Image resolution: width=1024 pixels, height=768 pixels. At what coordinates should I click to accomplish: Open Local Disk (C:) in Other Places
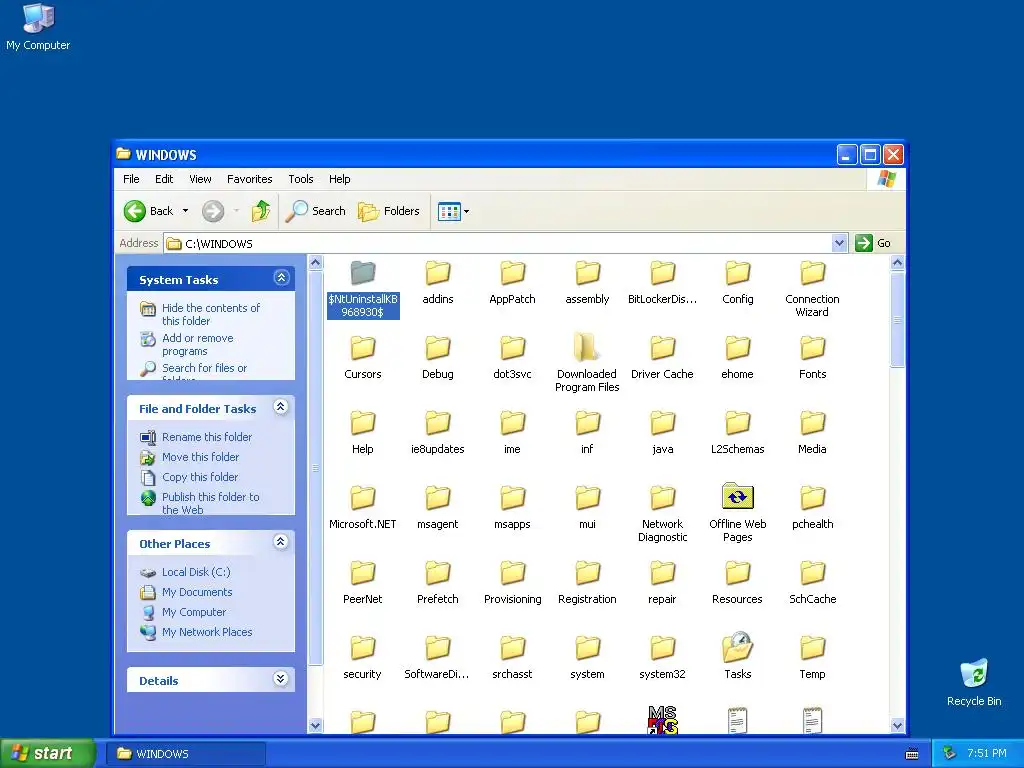pos(195,572)
